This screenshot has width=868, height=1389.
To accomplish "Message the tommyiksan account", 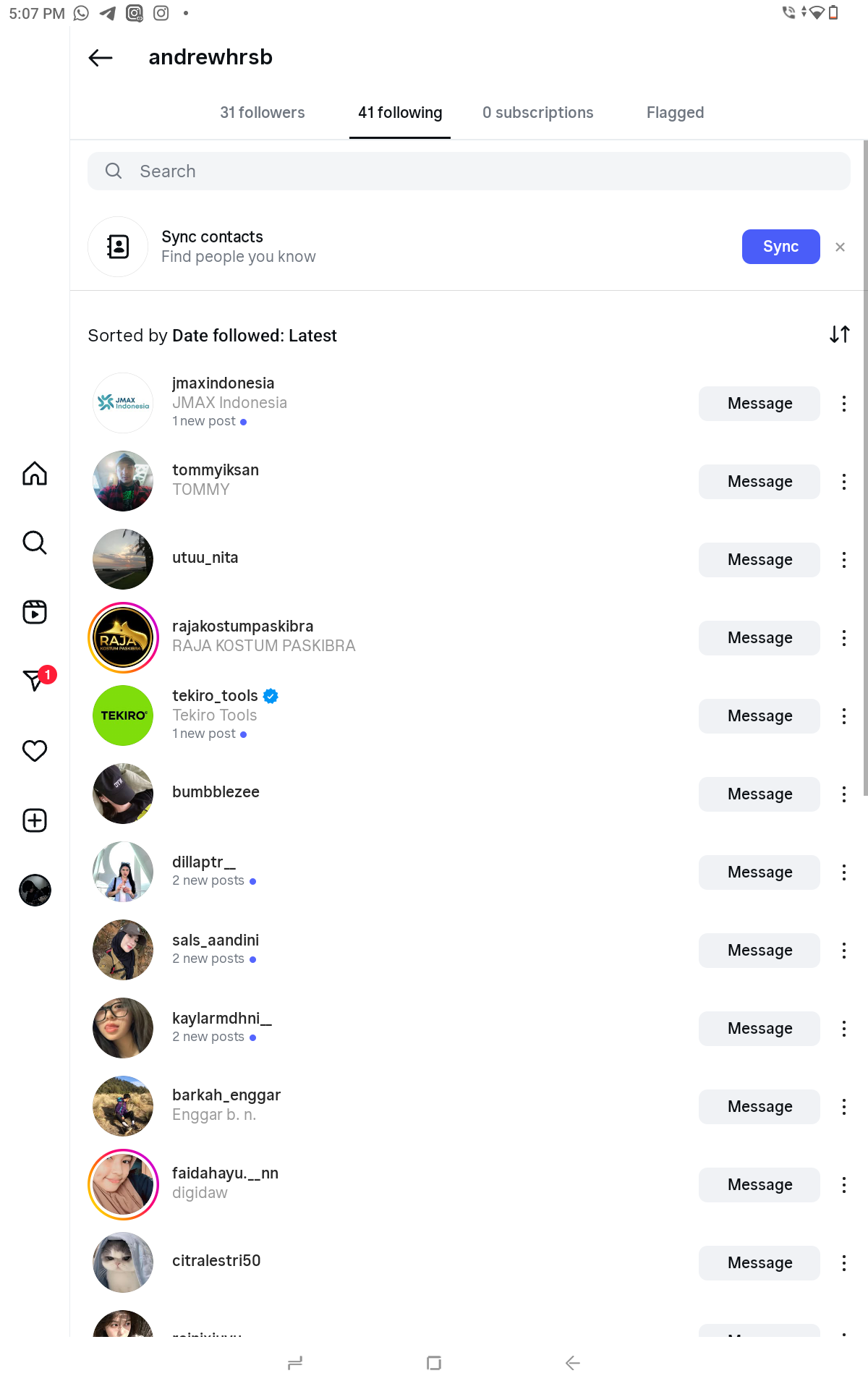I will pos(759,482).
